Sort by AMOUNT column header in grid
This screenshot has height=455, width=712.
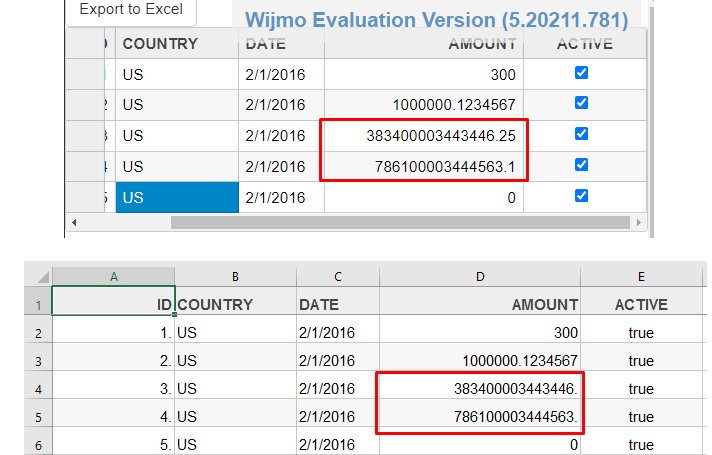(424, 44)
